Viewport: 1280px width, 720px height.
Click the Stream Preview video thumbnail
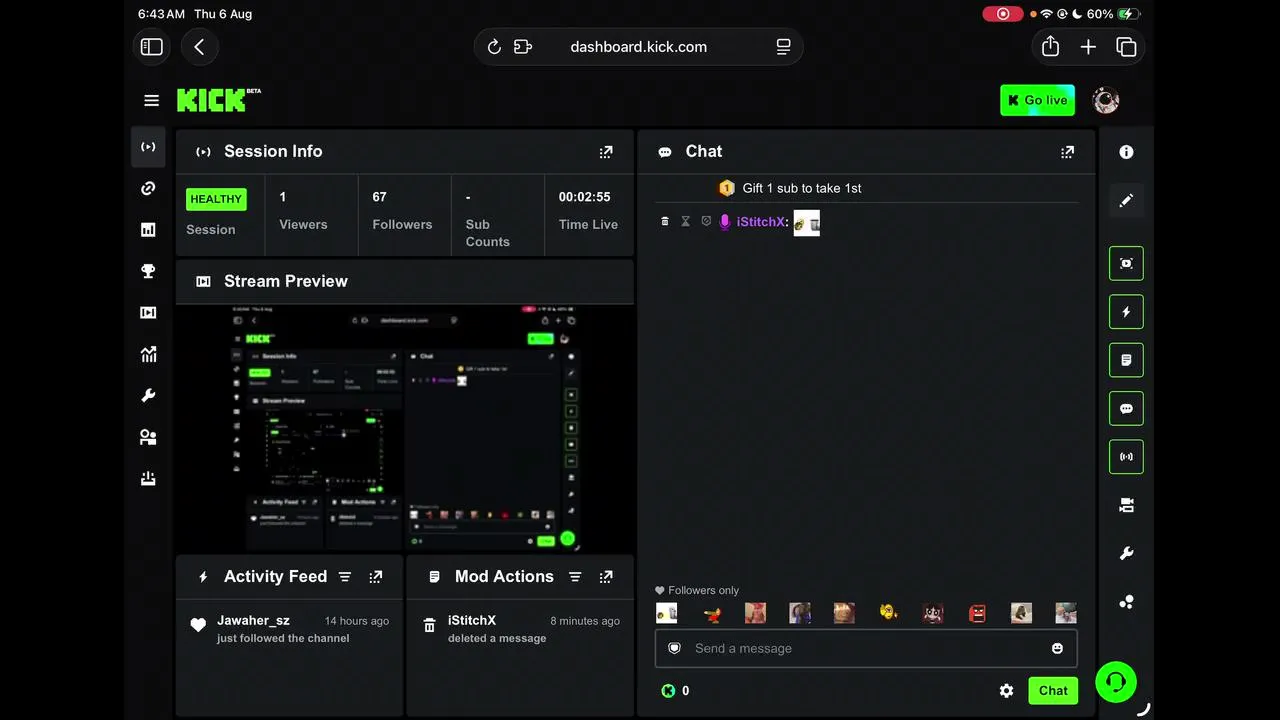coord(405,428)
